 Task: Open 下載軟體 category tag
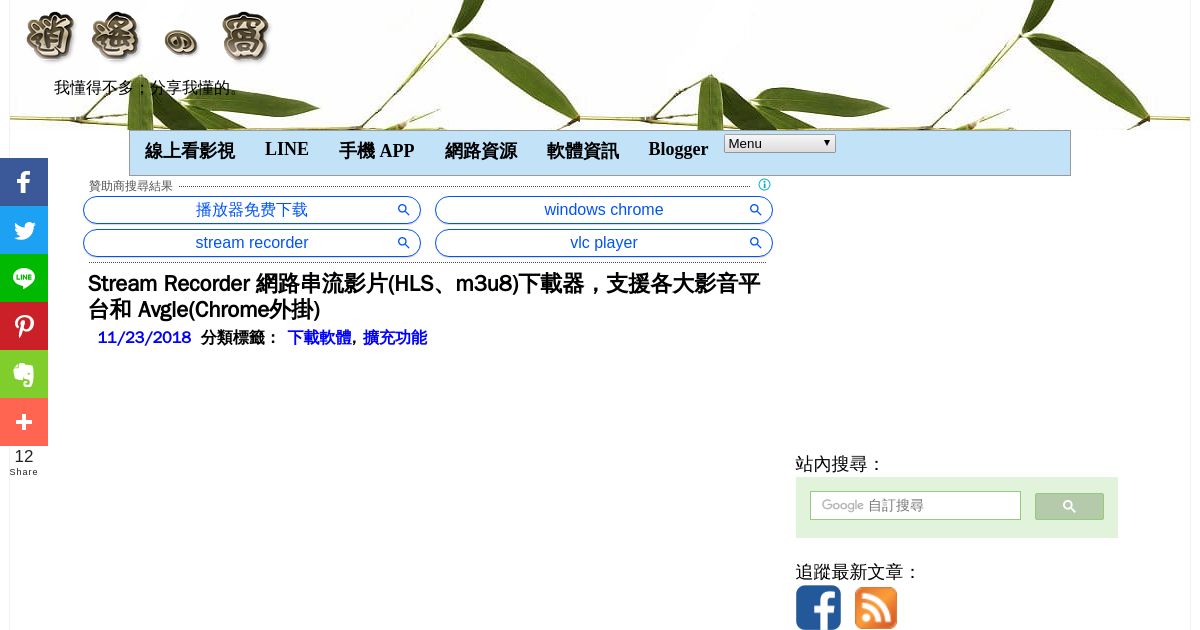coord(319,338)
